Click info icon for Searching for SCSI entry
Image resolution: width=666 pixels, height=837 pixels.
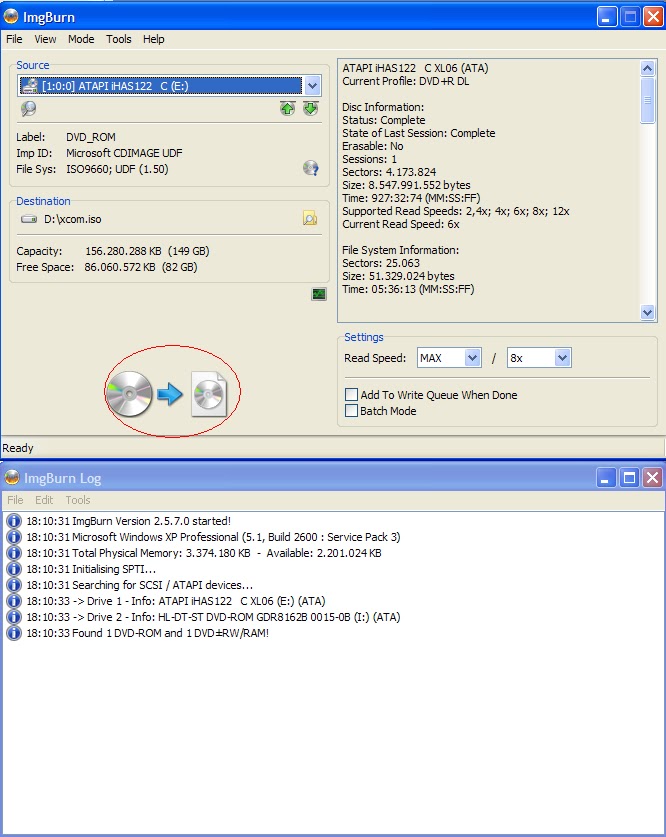[14, 585]
